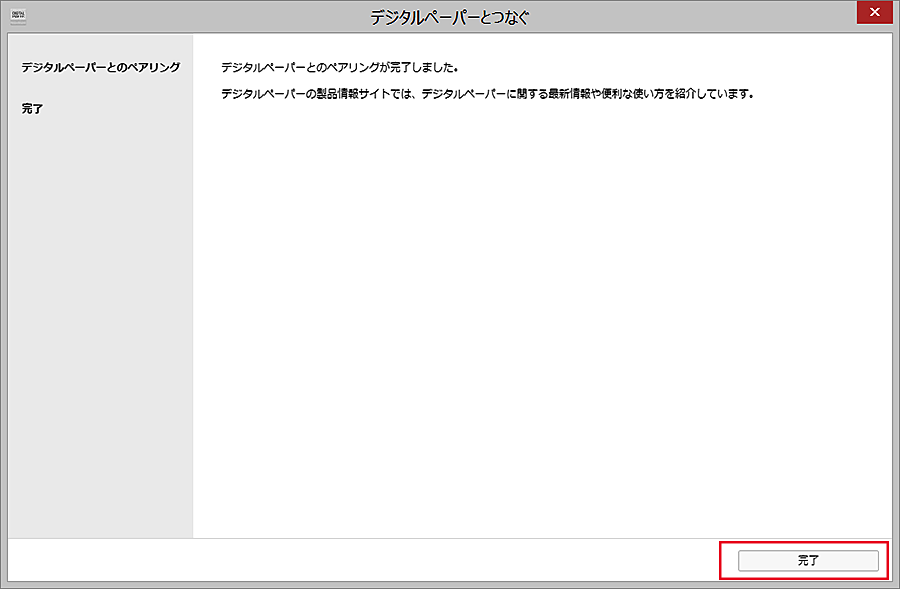Click the pairing-completed message on the first line
This screenshot has height=589, width=900.
339,68
